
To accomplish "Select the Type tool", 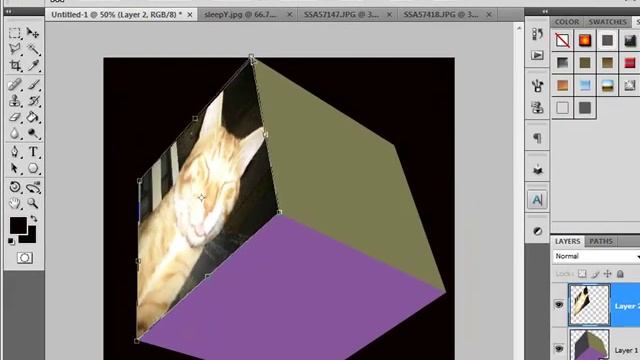I will tap(33, 152).
